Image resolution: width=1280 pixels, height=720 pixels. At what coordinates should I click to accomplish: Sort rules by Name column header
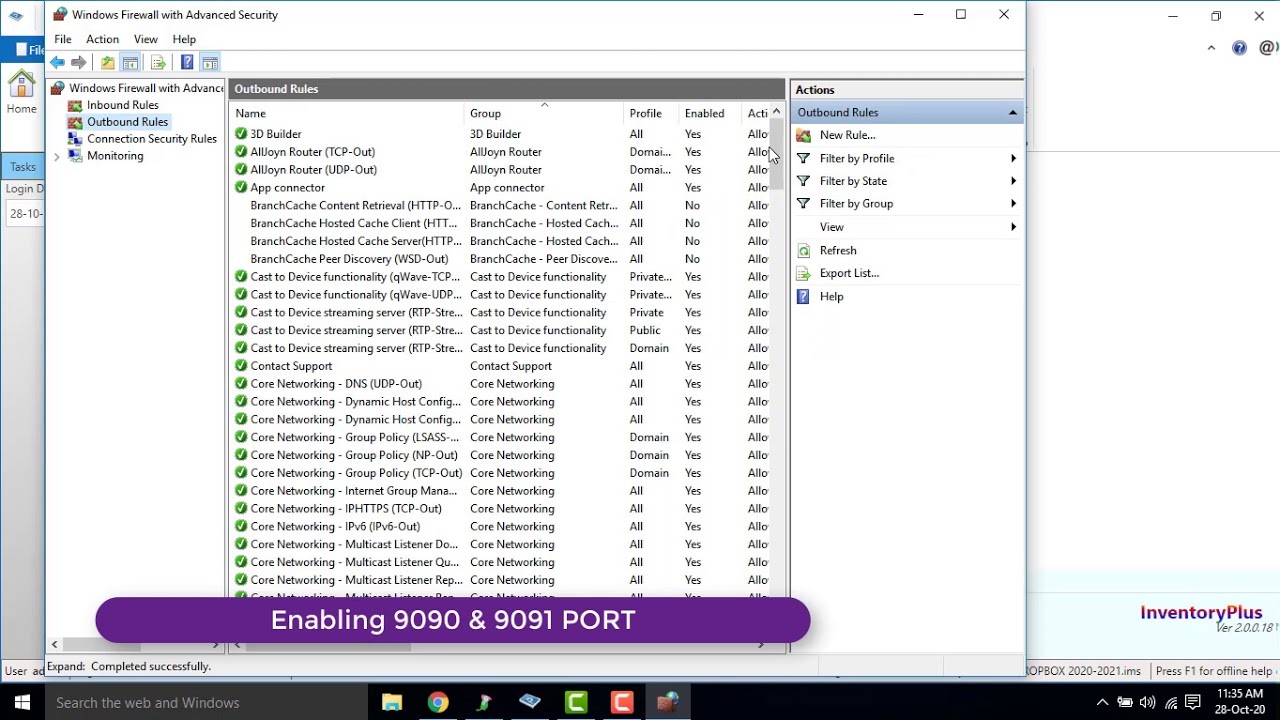point(349,113)
